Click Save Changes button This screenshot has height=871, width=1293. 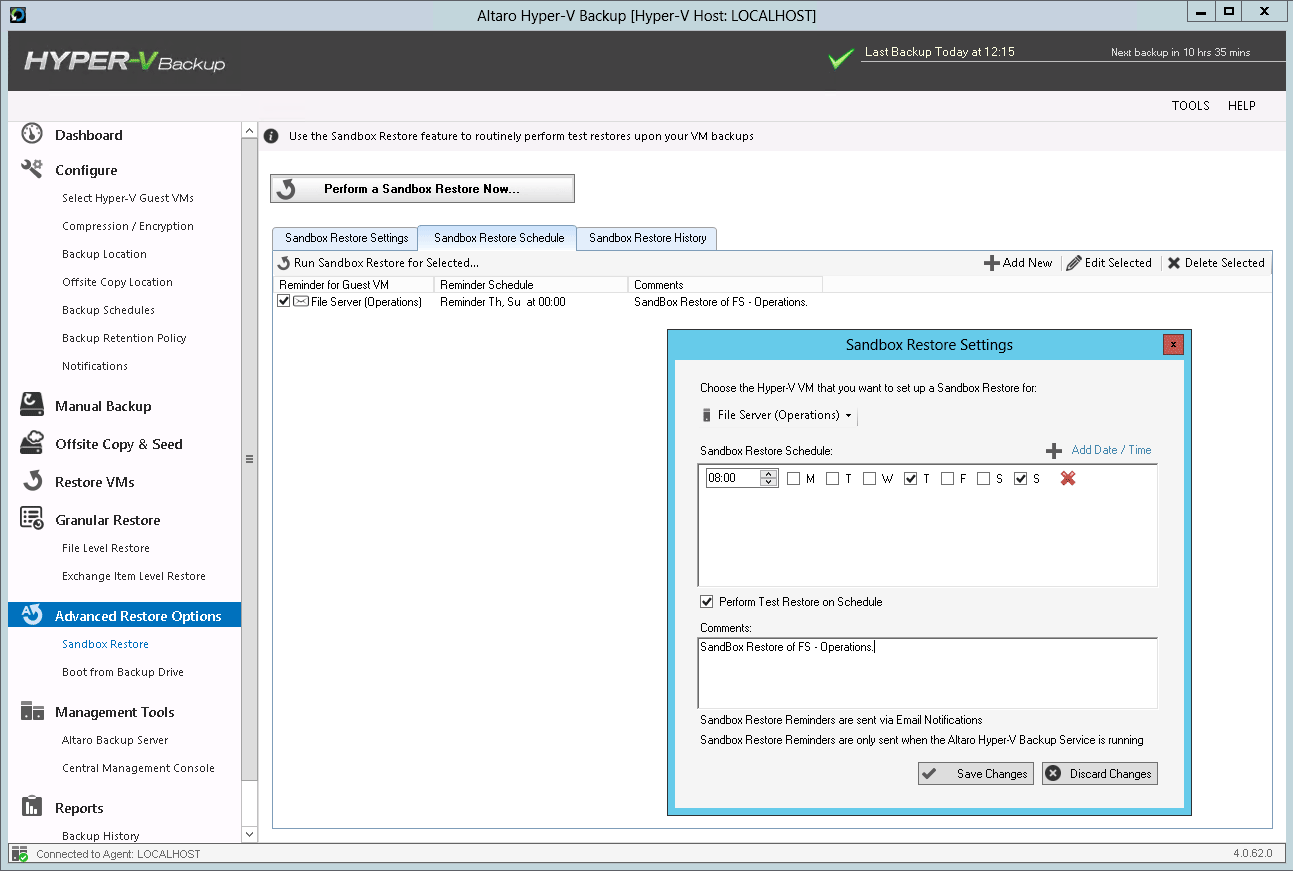(976, 773)
